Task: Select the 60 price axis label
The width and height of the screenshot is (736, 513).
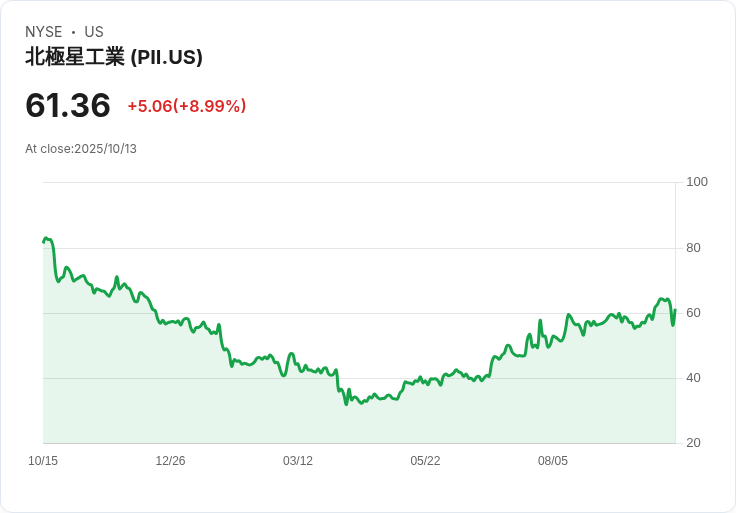Action: coord(693,313)
